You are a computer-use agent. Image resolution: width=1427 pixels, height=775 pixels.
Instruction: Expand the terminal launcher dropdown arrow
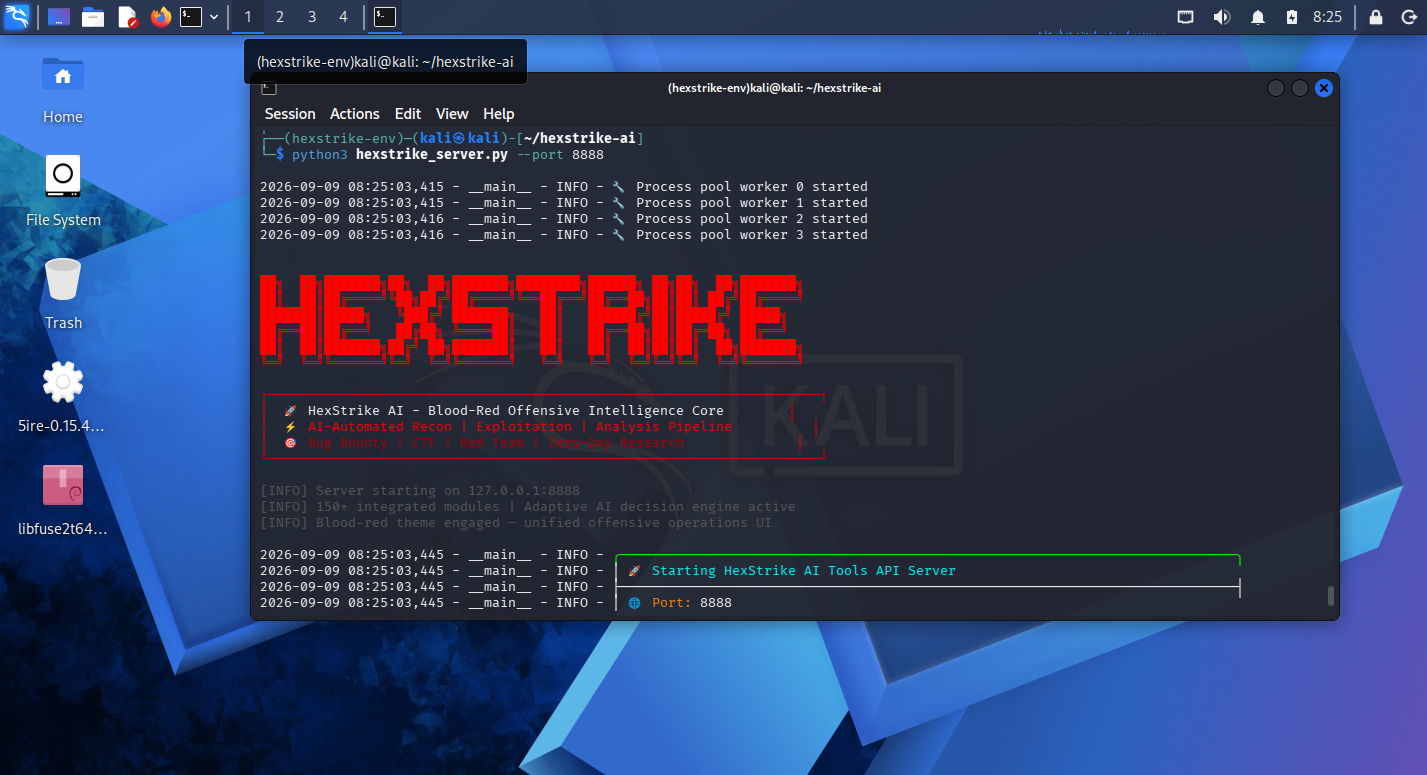coord(213,17)
